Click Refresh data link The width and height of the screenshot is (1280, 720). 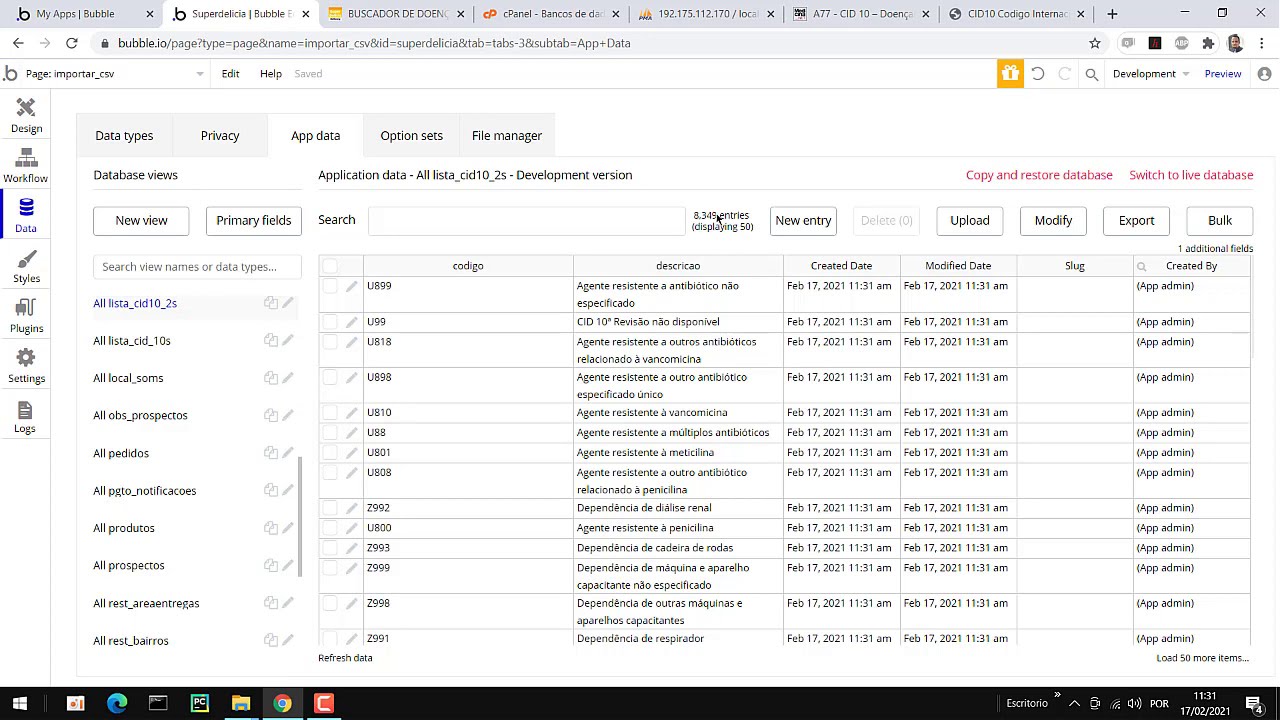(345, 658)
